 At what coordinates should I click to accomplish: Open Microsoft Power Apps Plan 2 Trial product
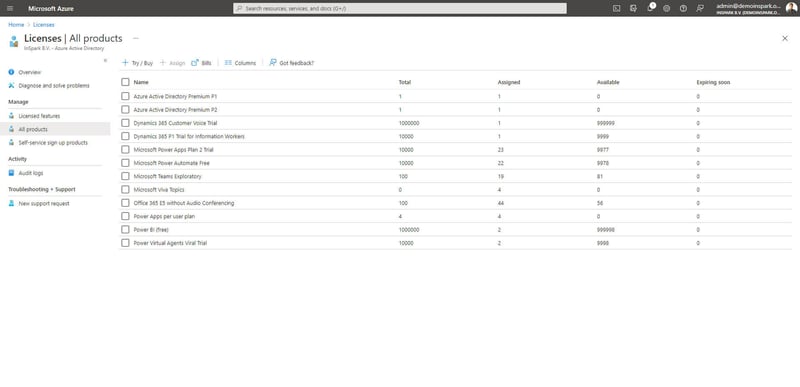coord(173,149)
